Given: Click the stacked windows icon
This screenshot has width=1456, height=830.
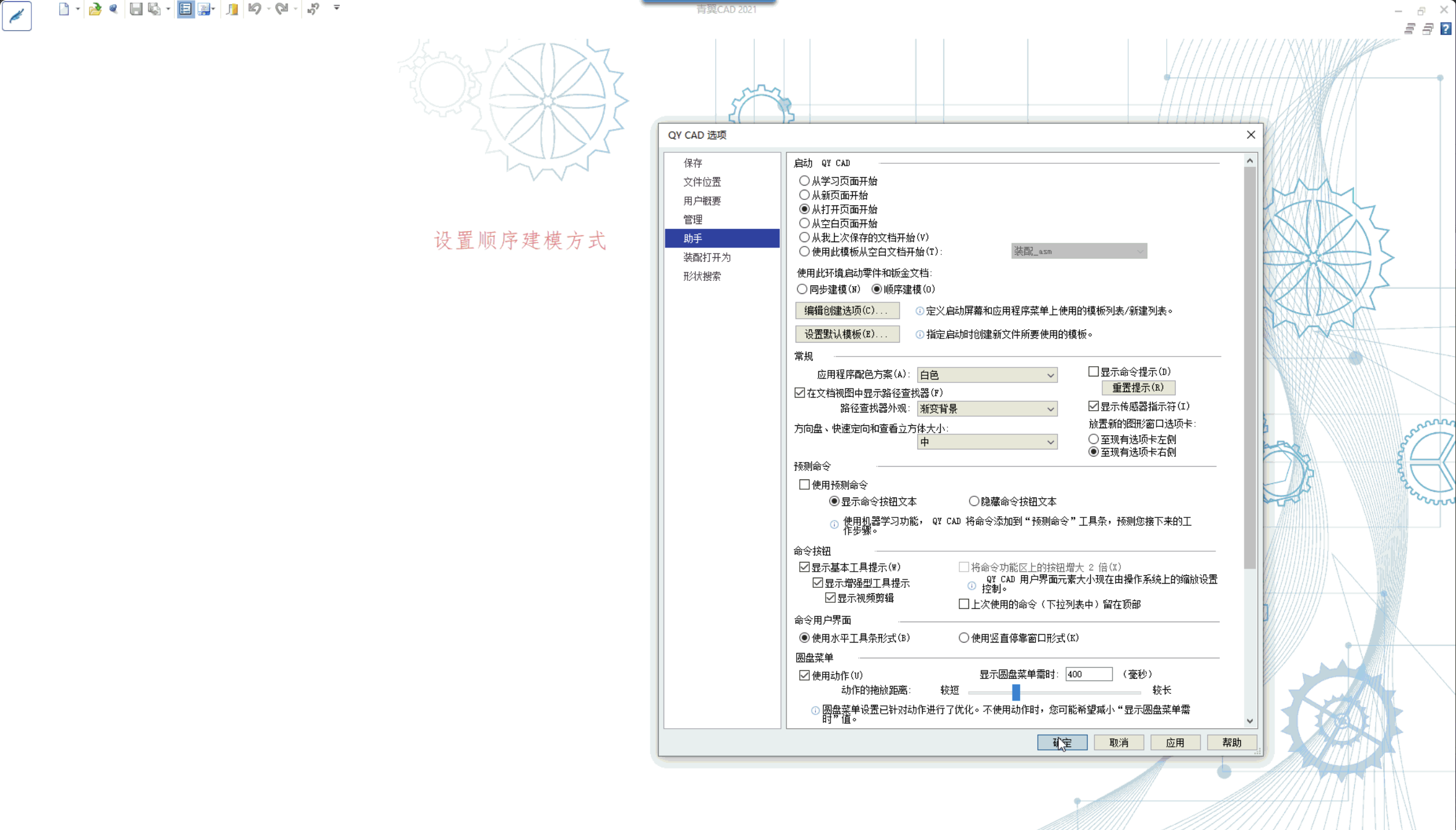Looking at the screenshot, I should click(1428, 29).
